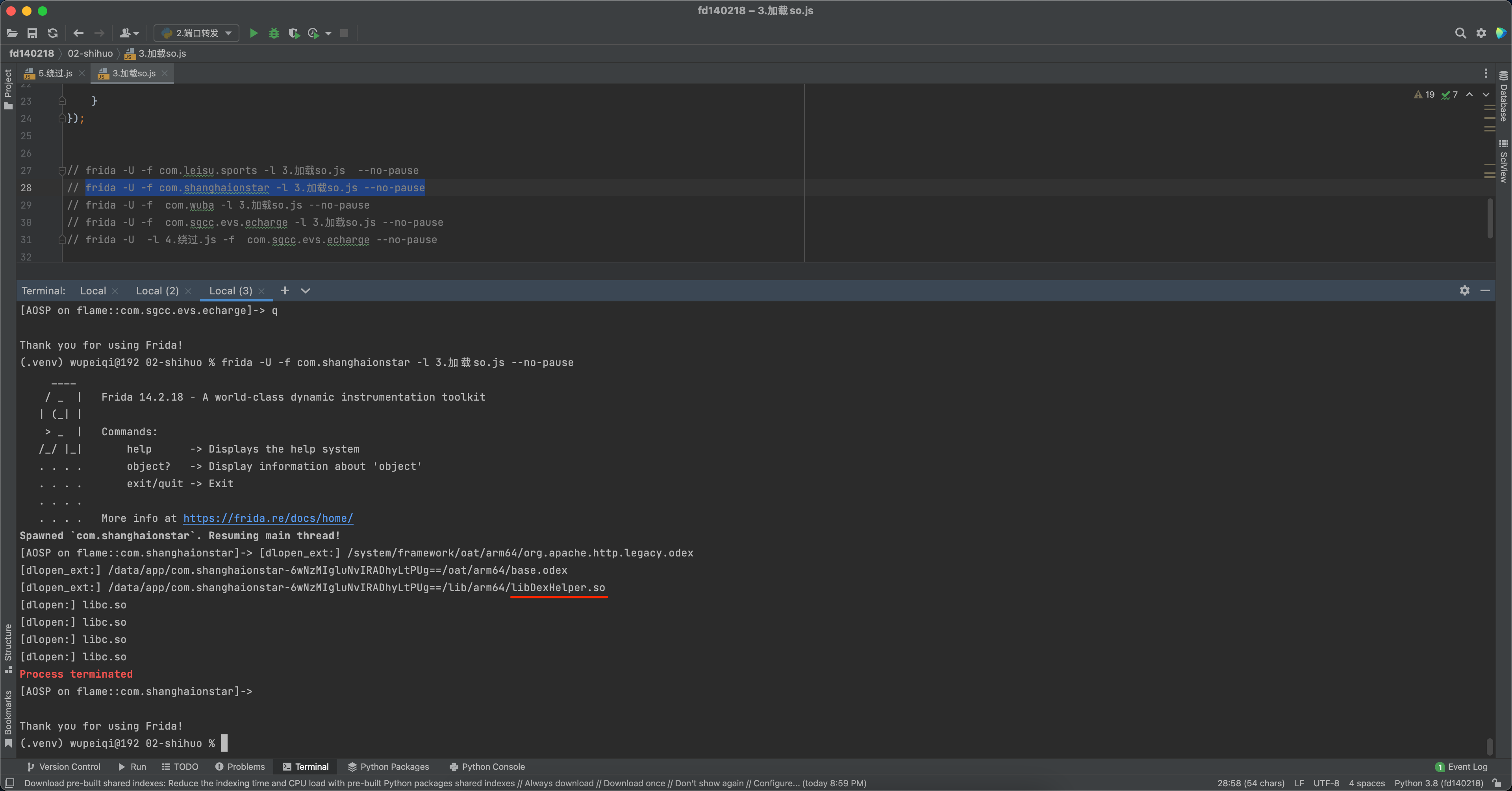Toggle fold marker on line 31
The image size is (1512, 791).
(x=62, y=240)
